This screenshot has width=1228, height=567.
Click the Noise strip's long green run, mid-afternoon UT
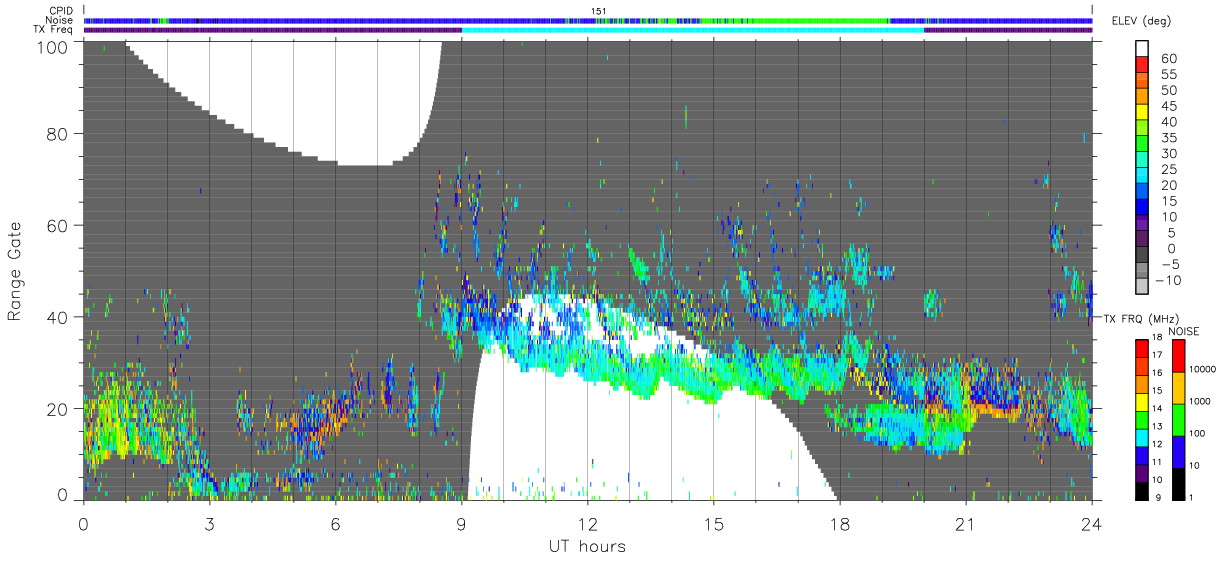click(822, 20)
